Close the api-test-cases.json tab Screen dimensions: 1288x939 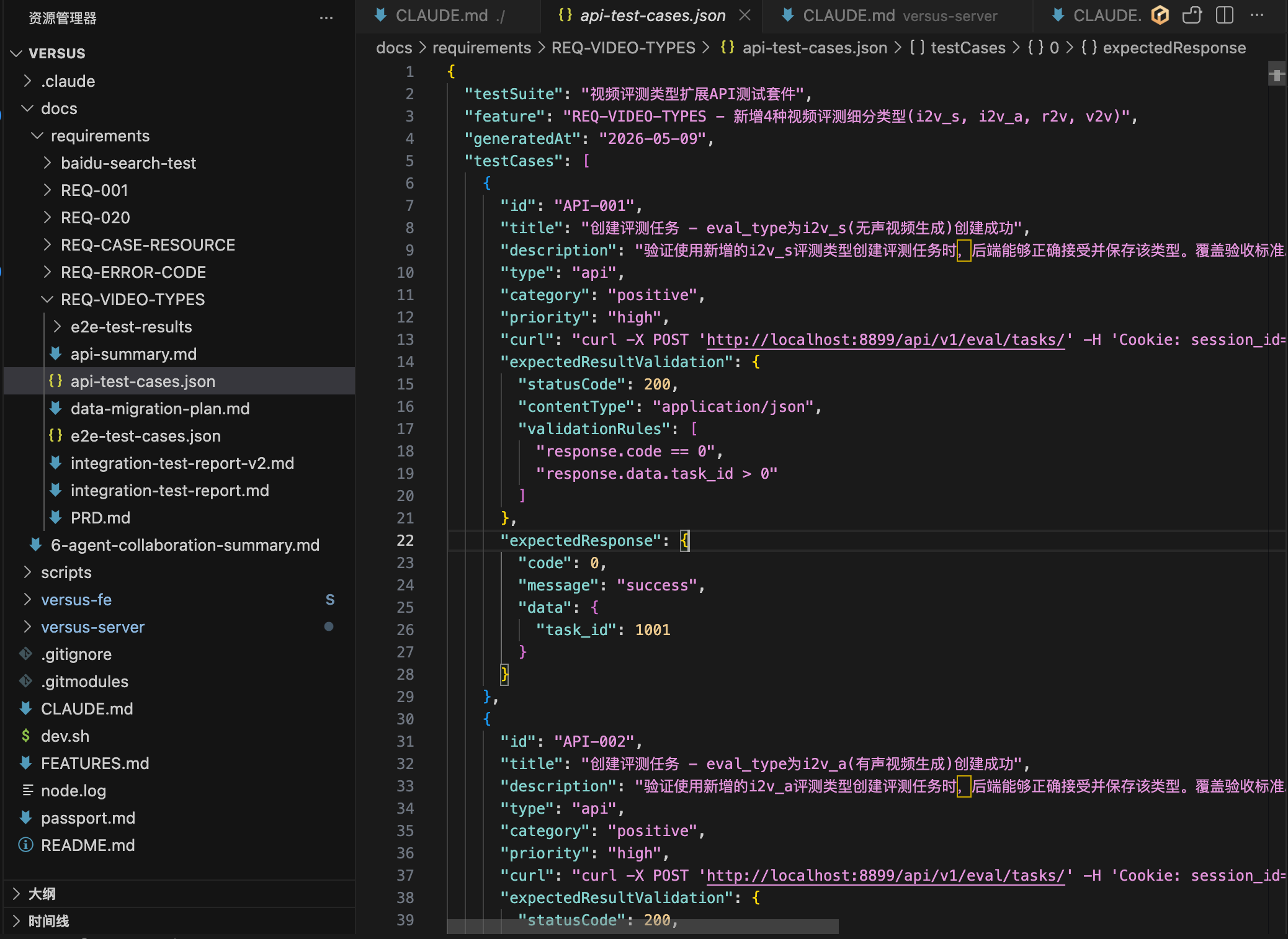point(745,16)
